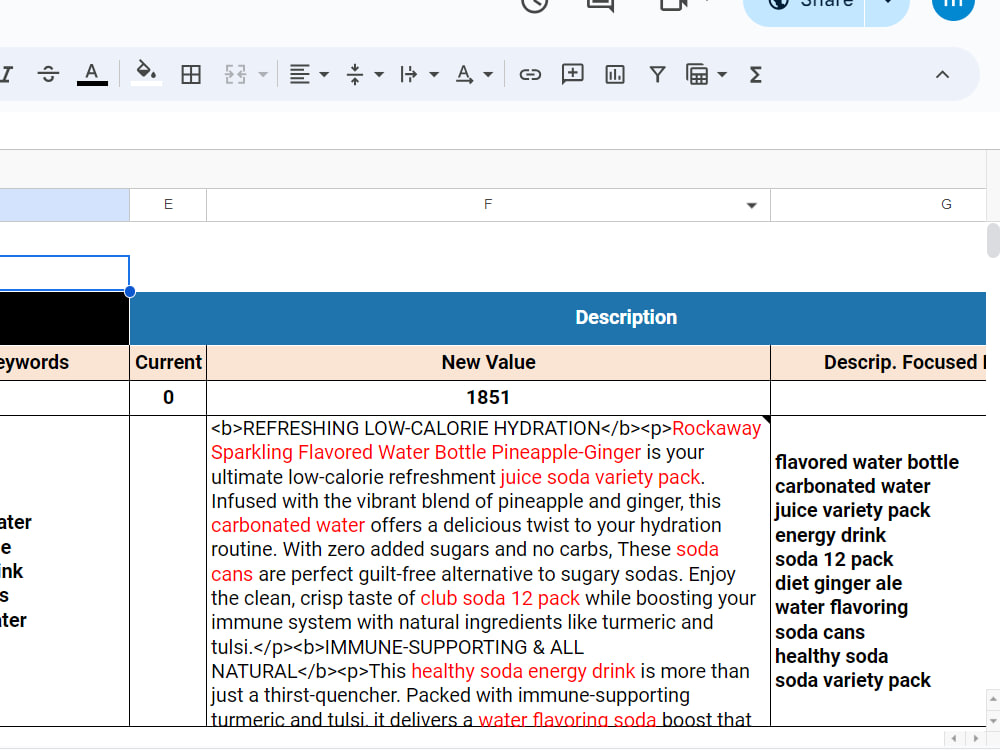Open filter views table icon
This screenshot has width=1000, height=750.
(697, 75)
